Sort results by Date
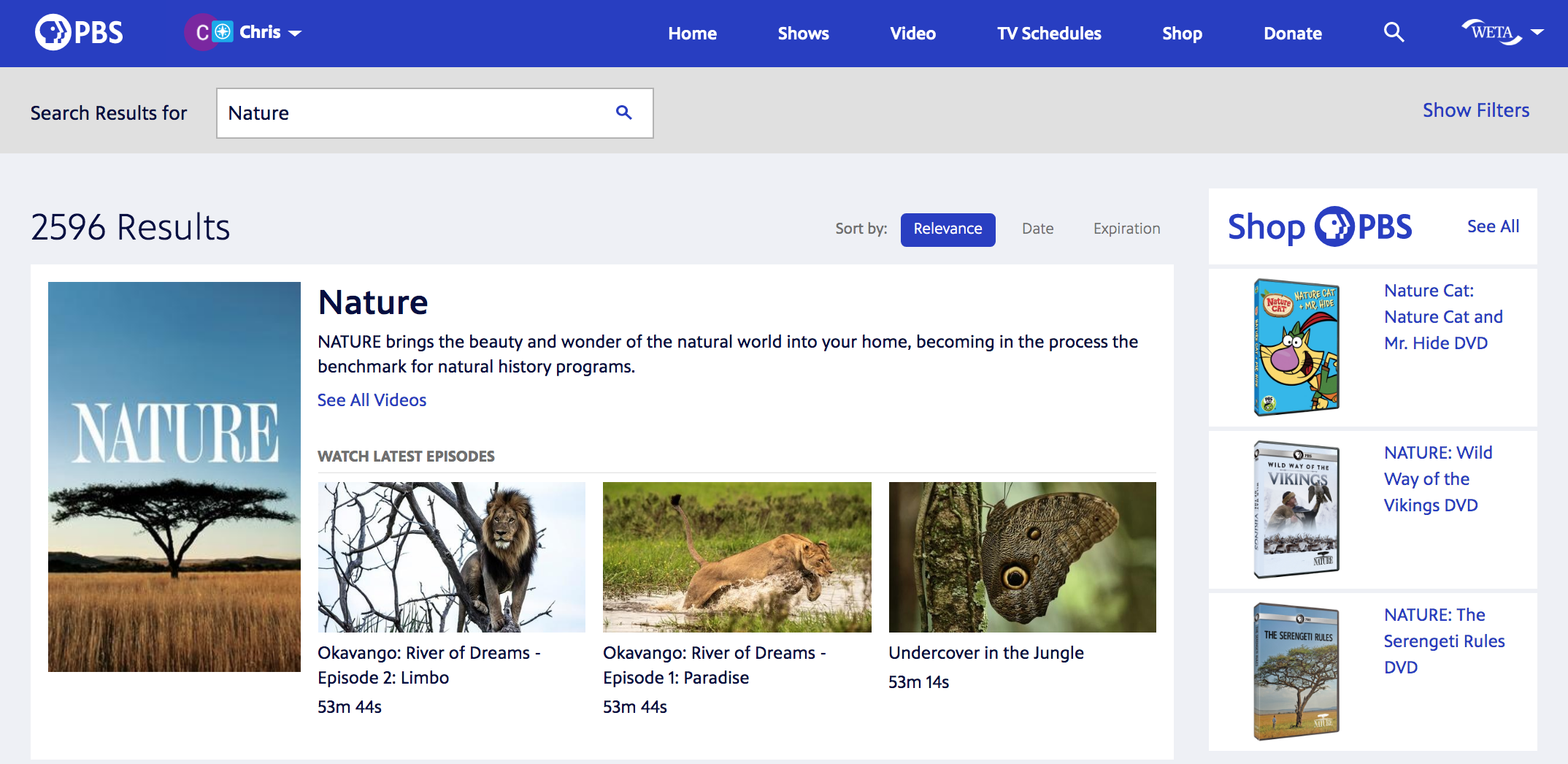Image resolution: width=1568 pixels, height=764 pixels. [x=1037, y=229]
